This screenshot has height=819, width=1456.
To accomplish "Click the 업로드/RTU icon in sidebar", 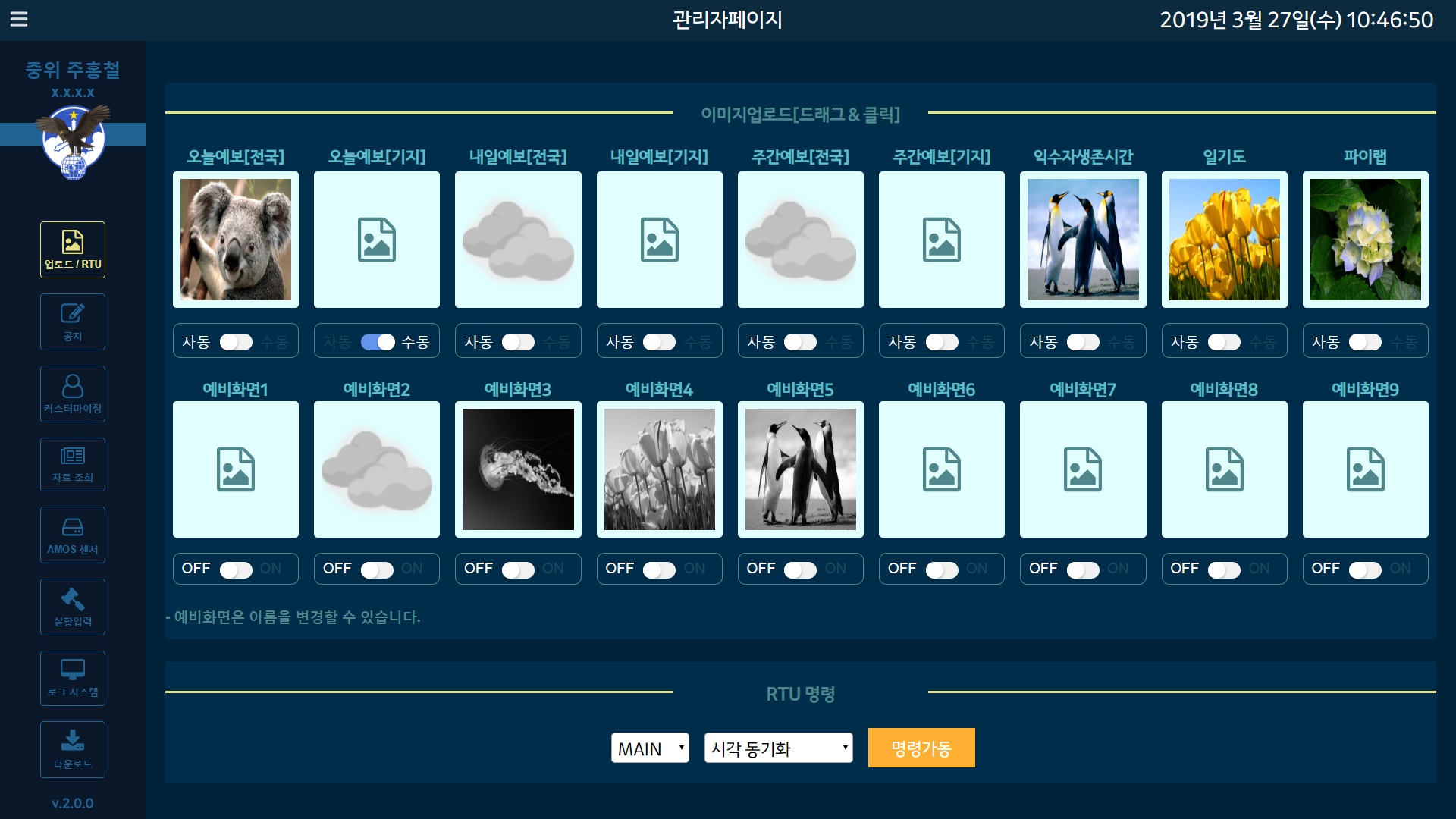I will pyautogui.click(x=72, y=248).
